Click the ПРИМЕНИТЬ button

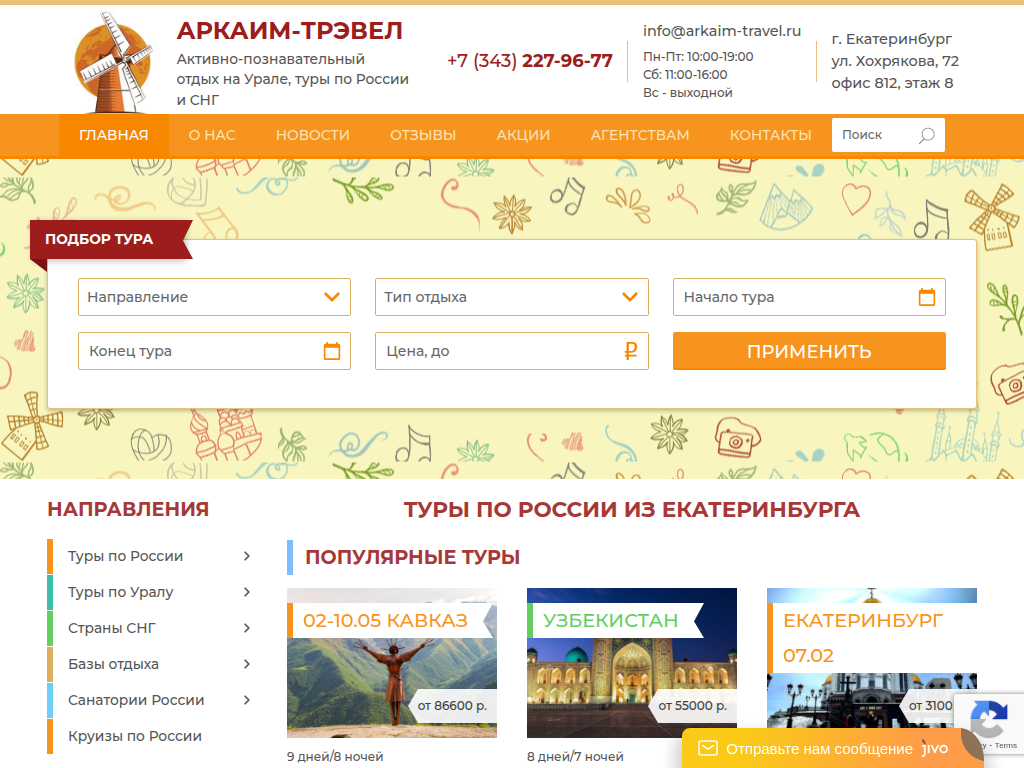809,350
